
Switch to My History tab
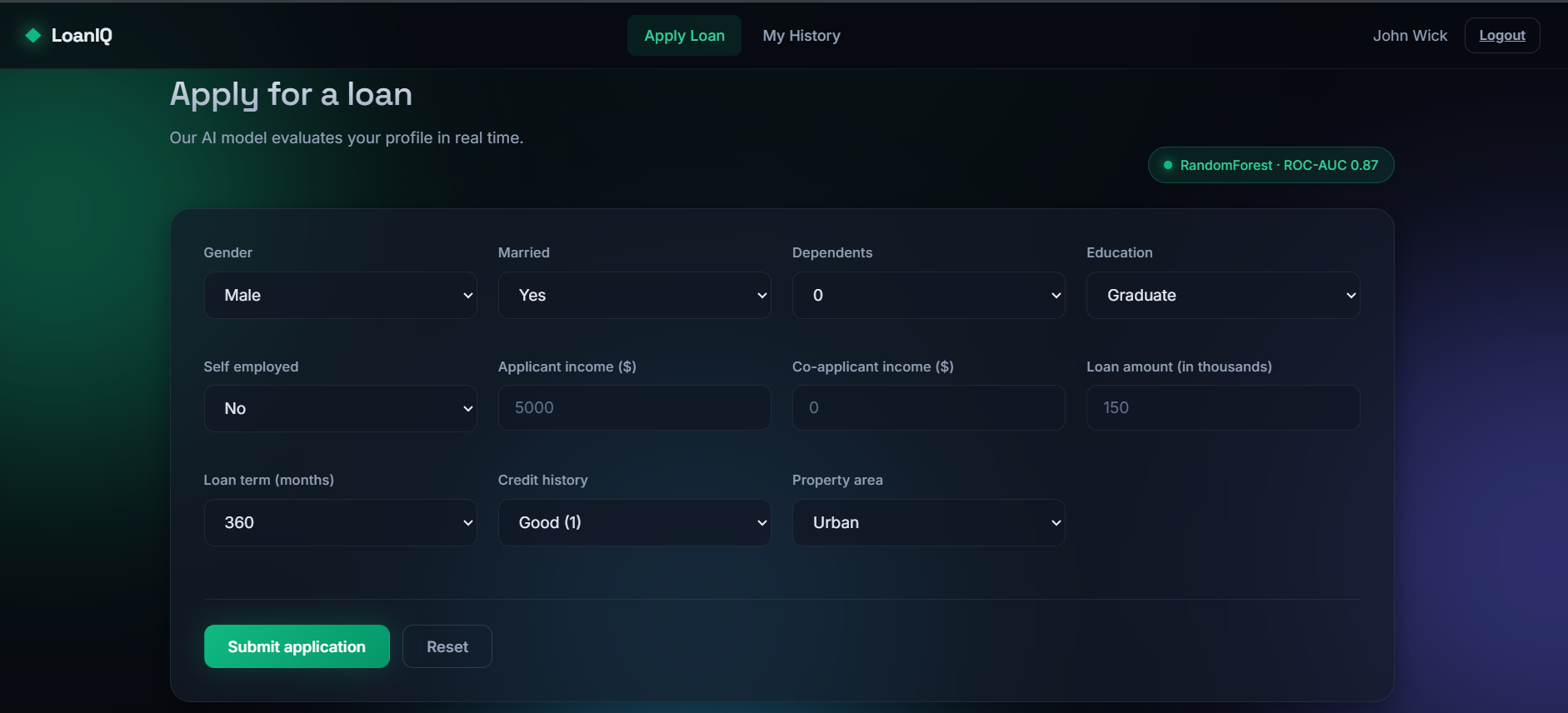click(x=801, y=36)
